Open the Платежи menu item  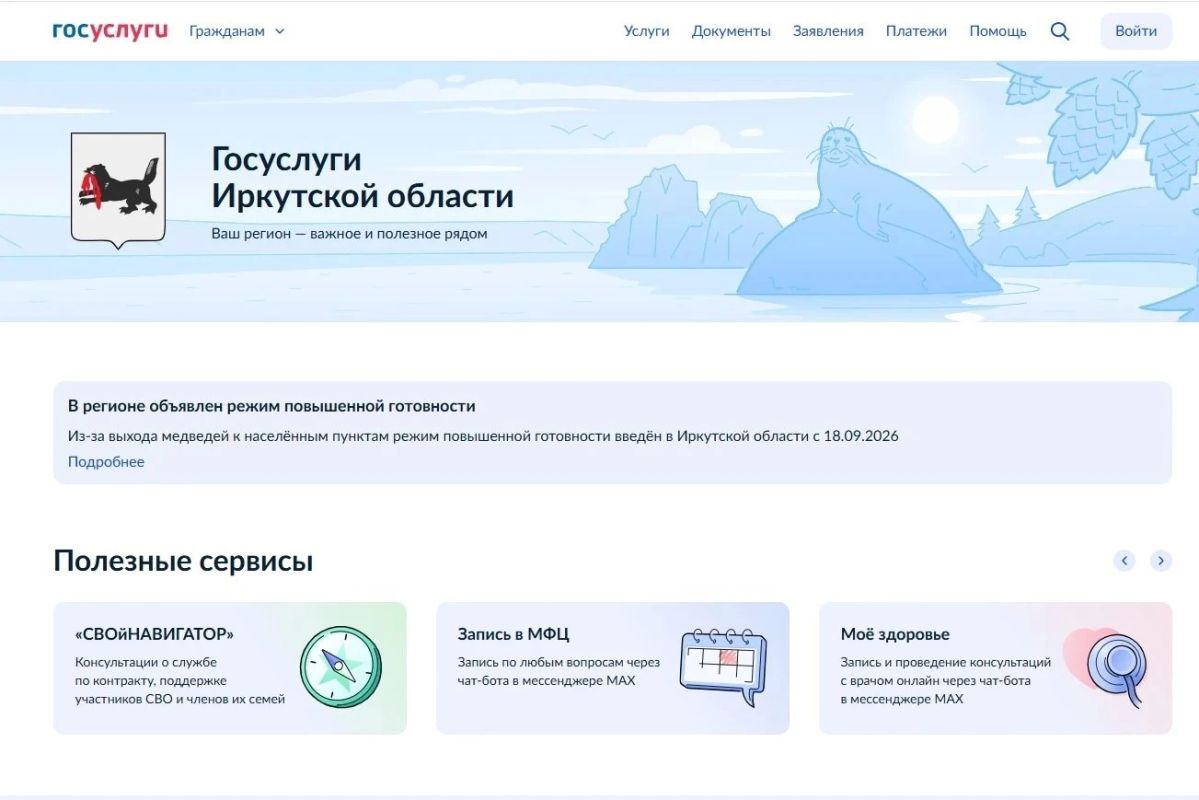click(916, 31)
